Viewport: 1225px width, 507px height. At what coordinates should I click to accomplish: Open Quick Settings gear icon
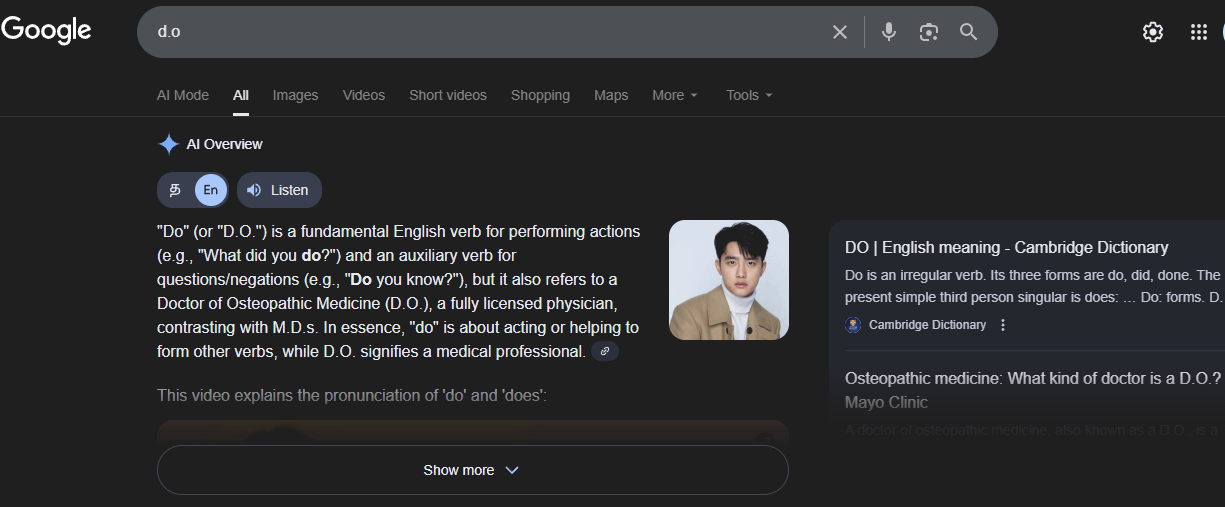[1153, 32]
